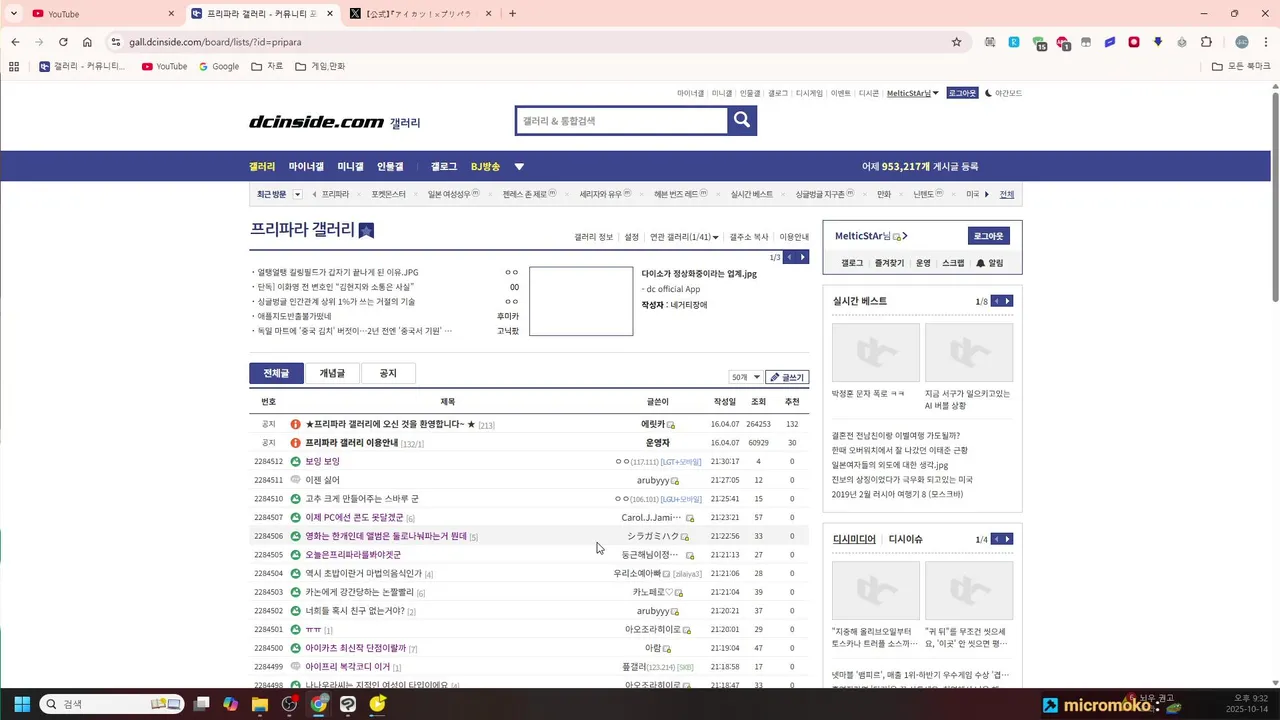Click the blue download arrow extension icon
The height and width of the screenshot is (720, 1280).
tap(1158, 42)
